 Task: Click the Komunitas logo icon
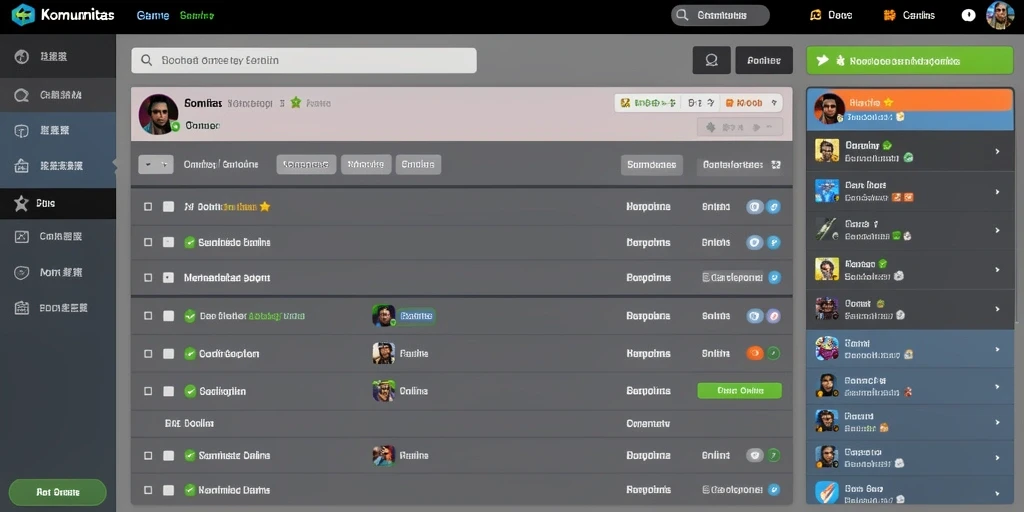click(23, 14)
